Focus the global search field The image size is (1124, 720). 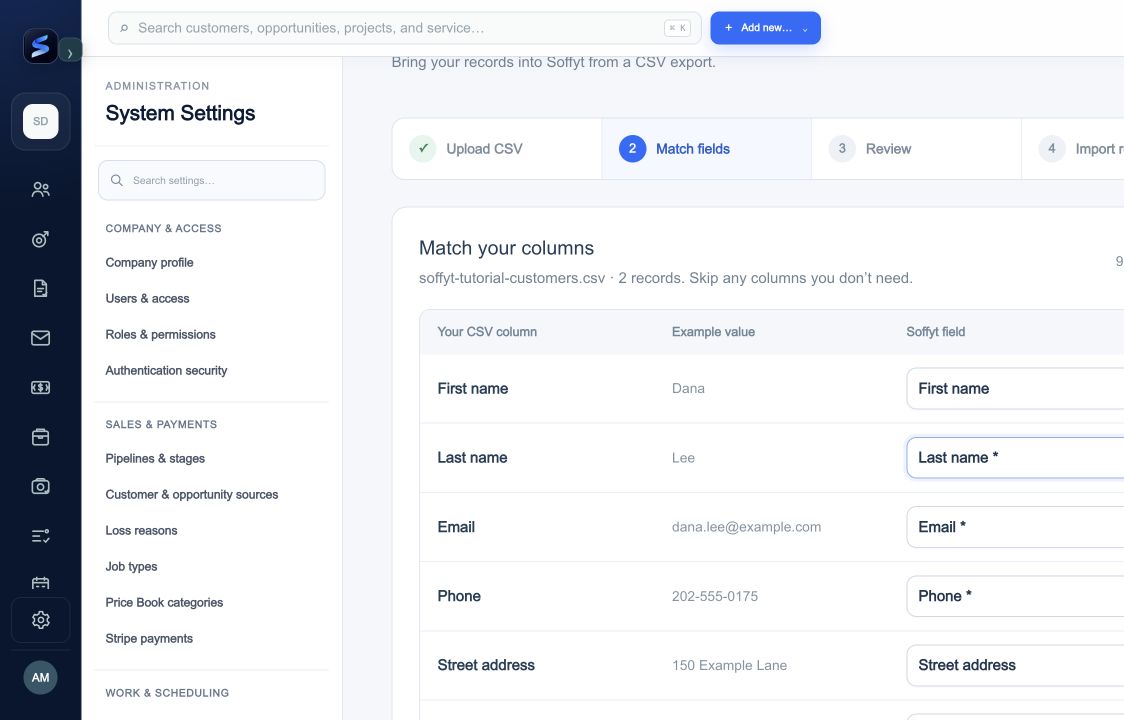click(x=404, y=28)
